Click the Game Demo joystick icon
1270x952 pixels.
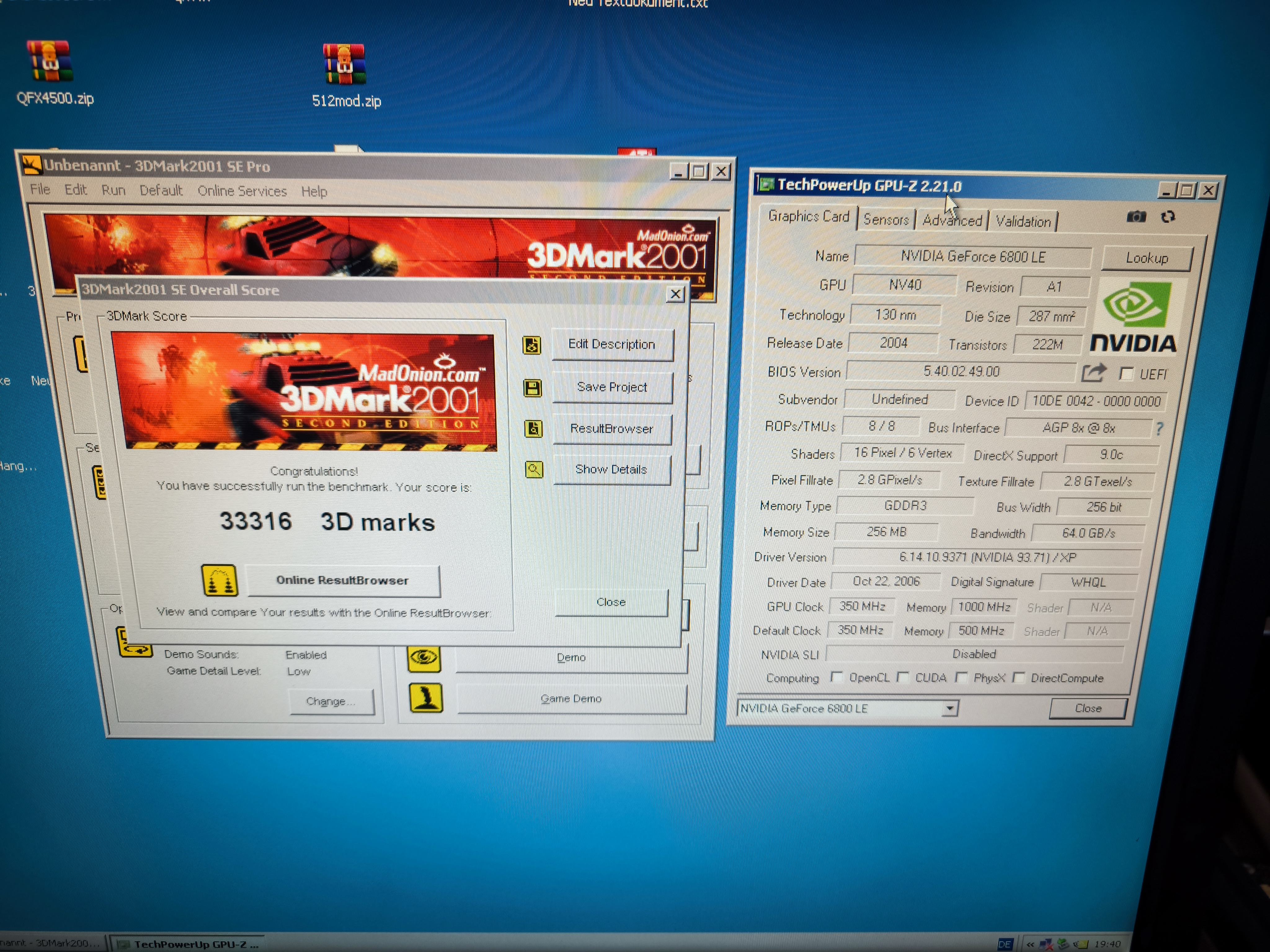[x=425, y=698]
